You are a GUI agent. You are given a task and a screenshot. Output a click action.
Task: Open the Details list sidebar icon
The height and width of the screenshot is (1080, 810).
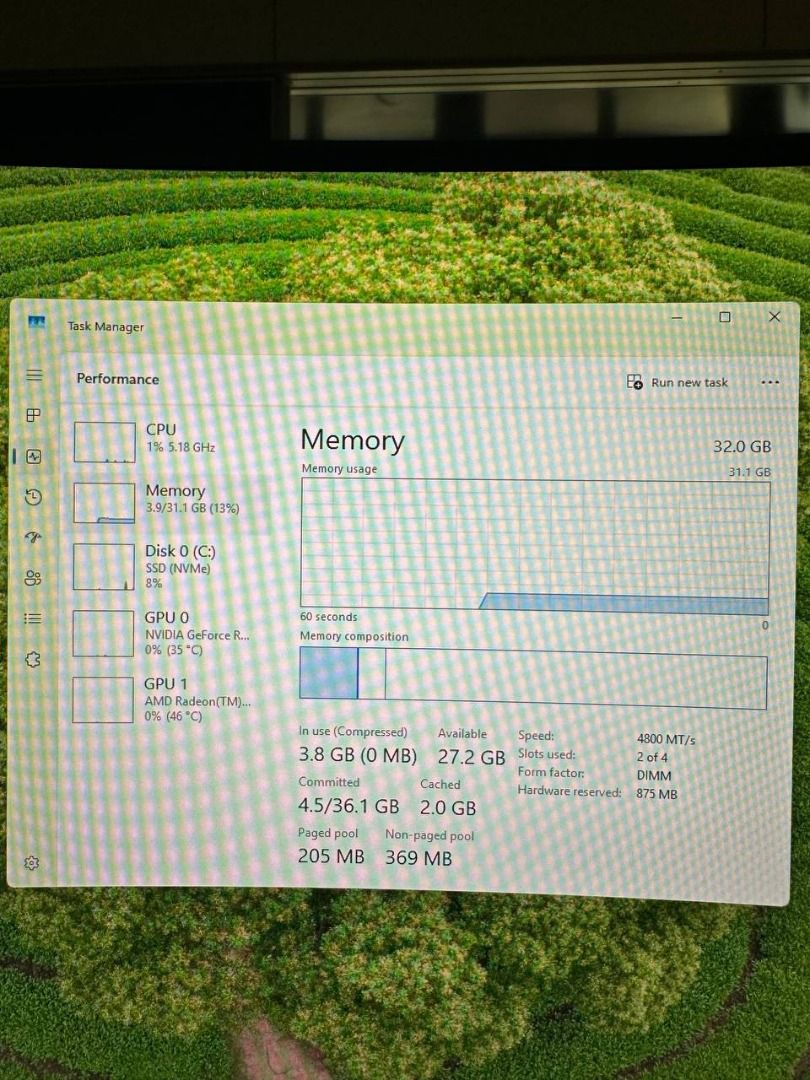32,619
